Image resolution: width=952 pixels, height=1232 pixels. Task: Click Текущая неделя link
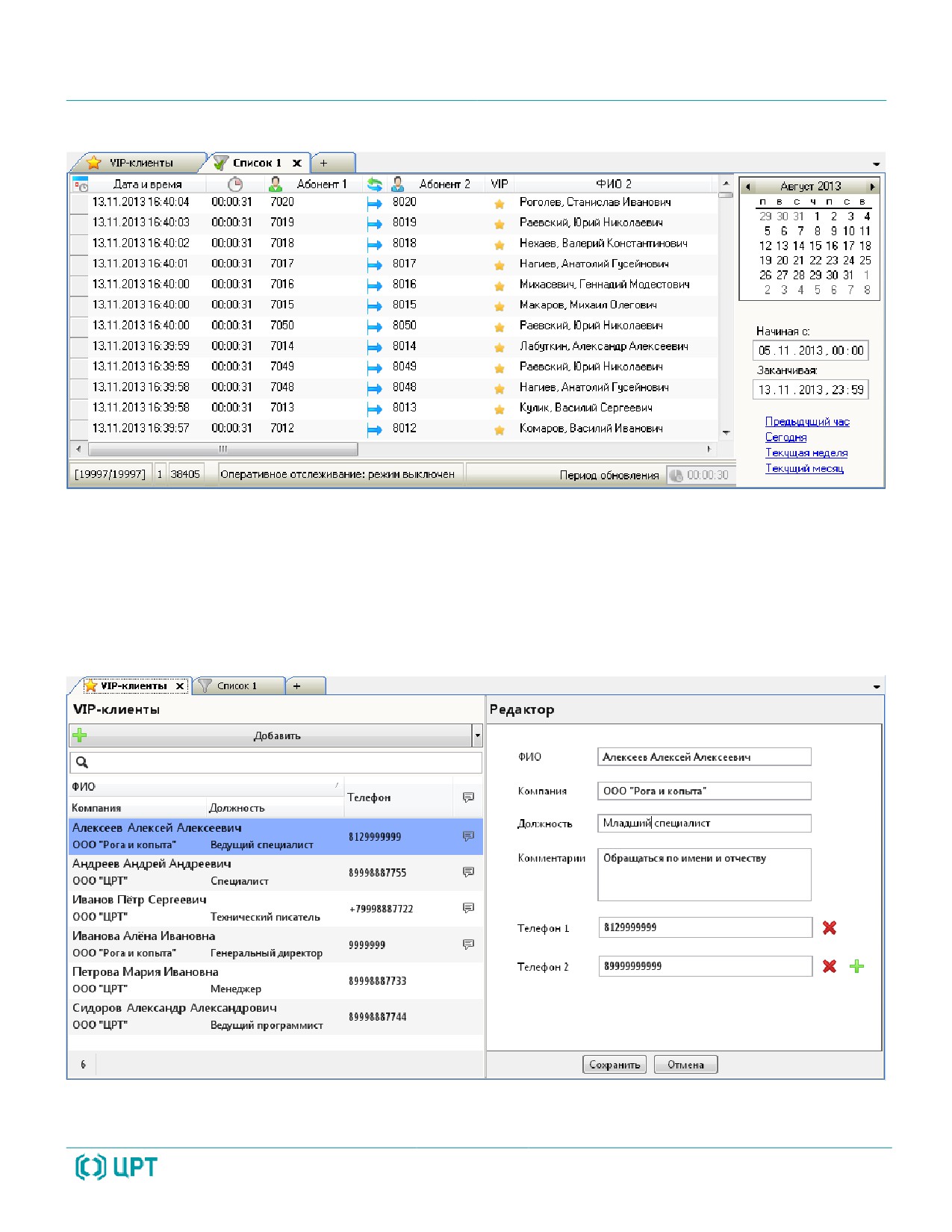[806, 453]
